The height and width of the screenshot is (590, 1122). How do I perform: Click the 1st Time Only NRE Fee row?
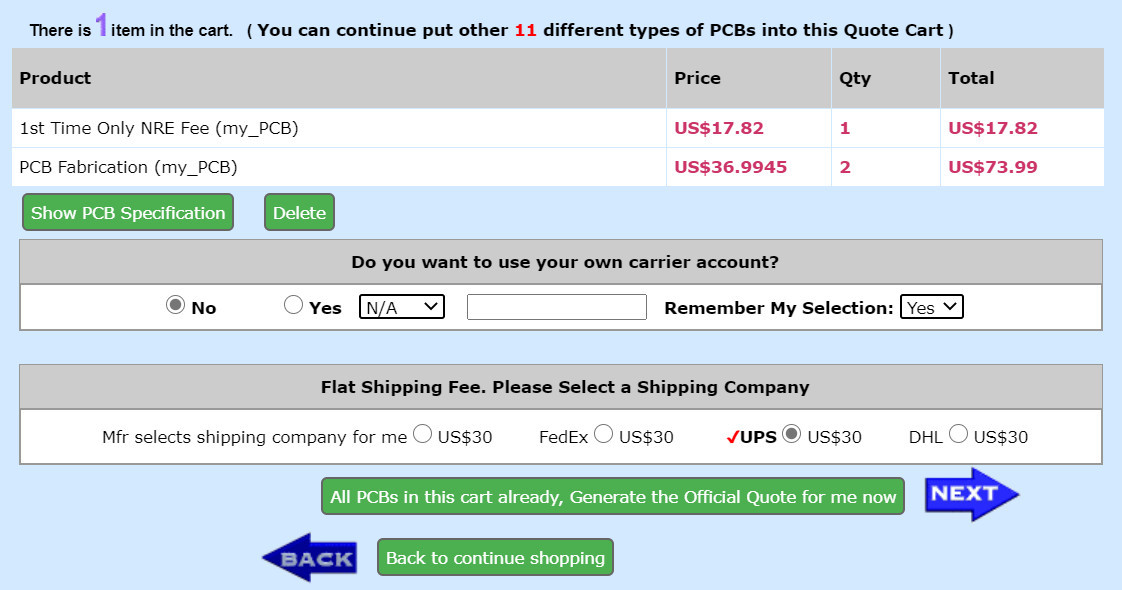(x=557, y=128)
